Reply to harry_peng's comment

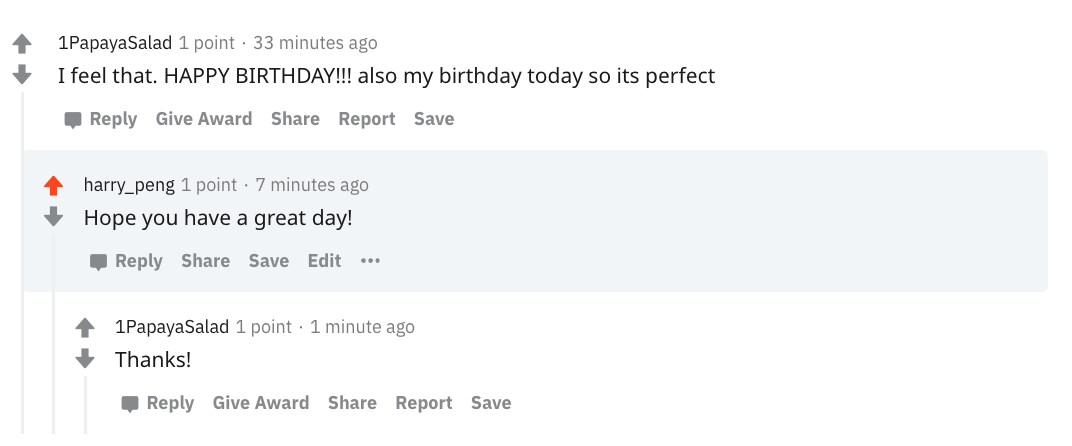point(126,261)
